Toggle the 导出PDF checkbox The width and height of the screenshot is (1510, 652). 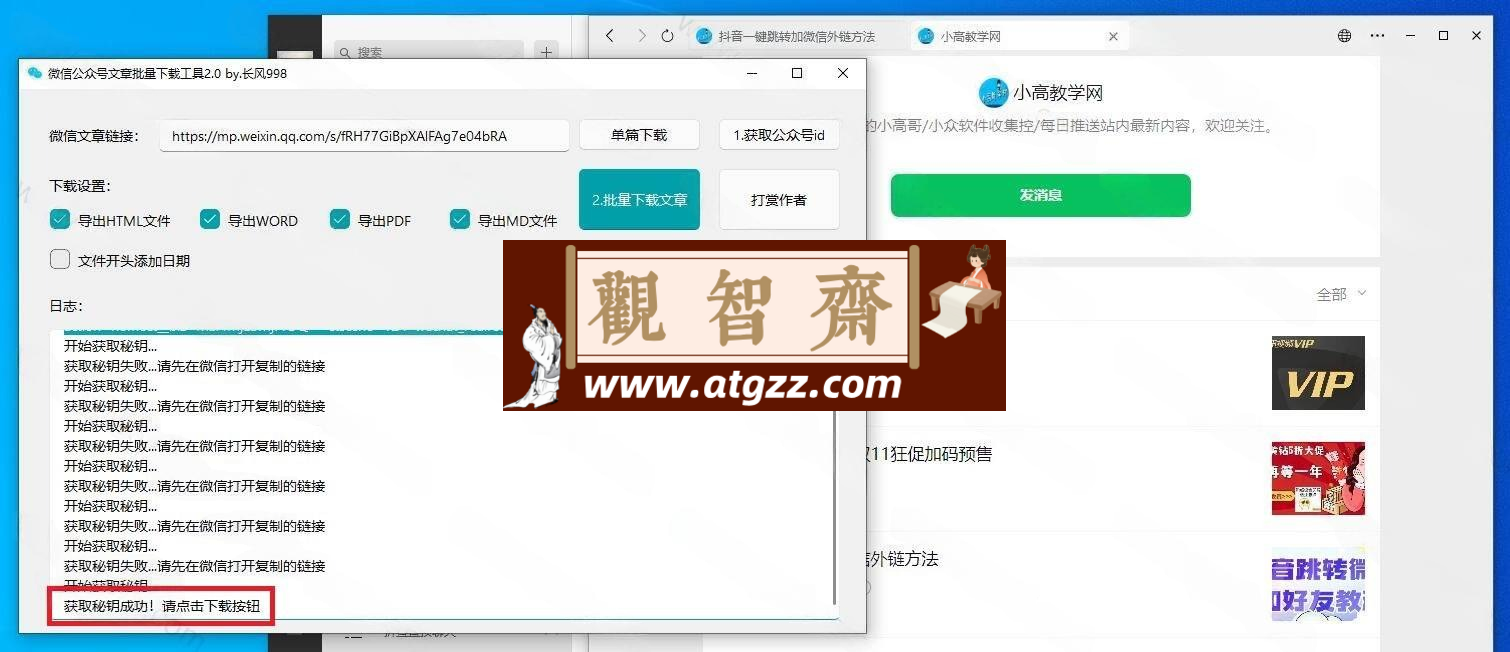(340, 220)
